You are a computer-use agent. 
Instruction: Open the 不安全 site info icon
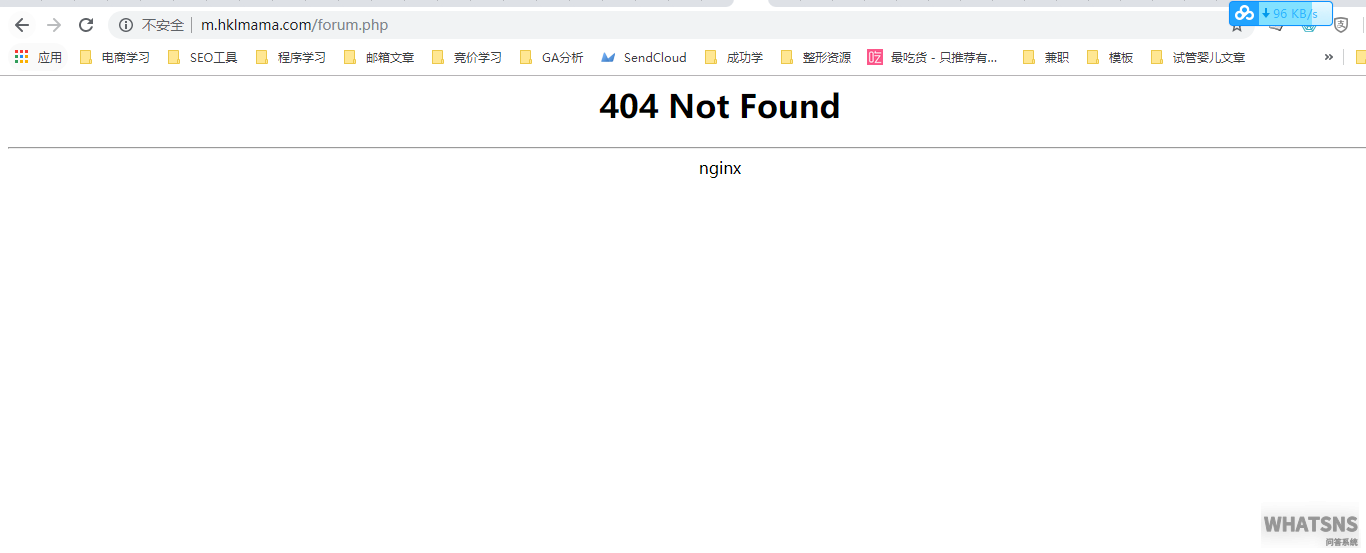pos(126,25)
